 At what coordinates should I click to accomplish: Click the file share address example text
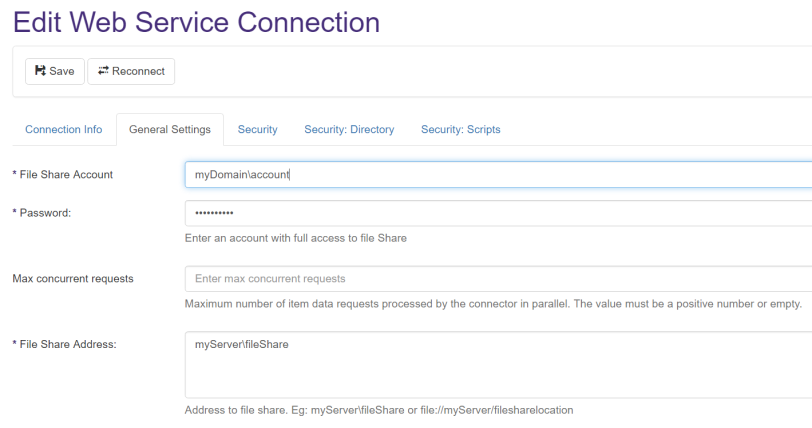379,410
